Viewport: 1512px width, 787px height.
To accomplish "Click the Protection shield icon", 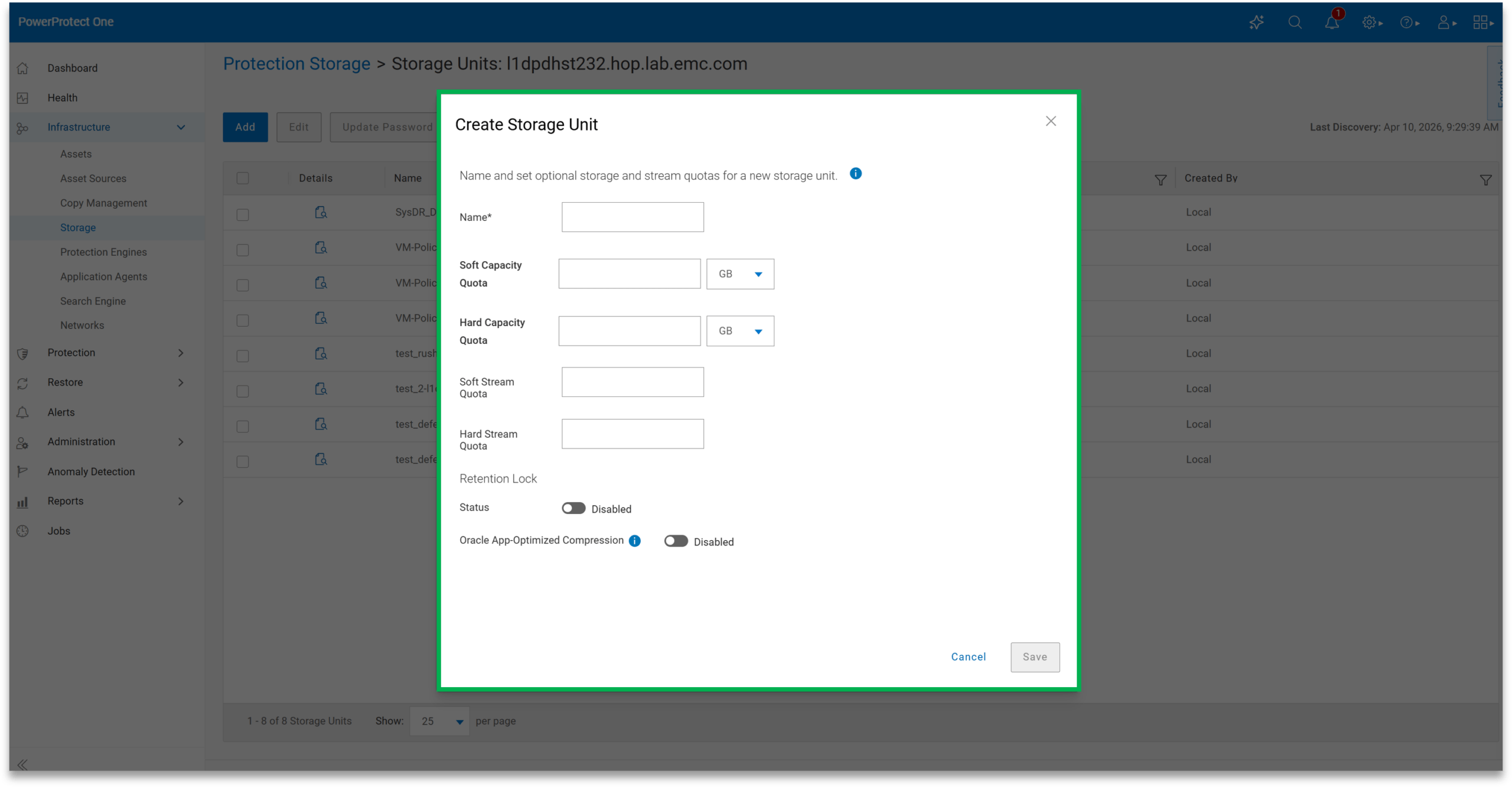I will click(22, 353).
